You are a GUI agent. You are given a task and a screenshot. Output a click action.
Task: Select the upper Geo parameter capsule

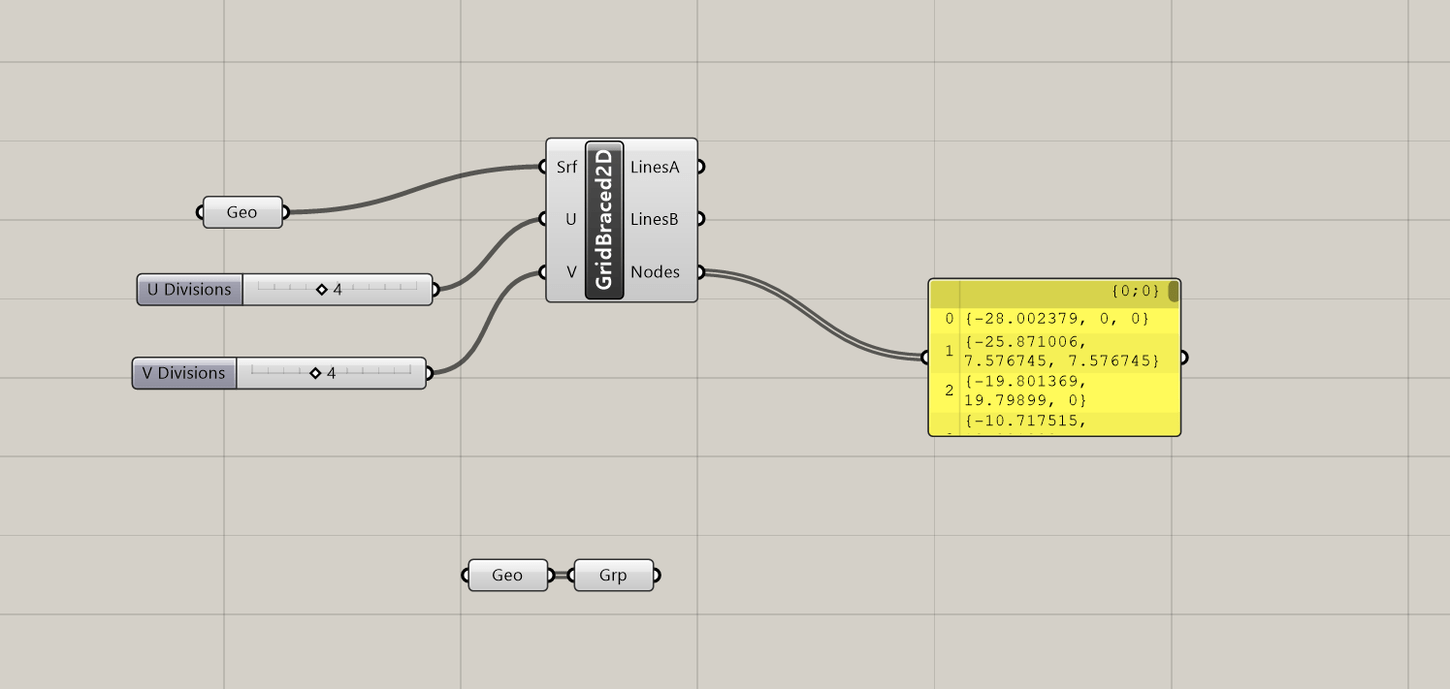pyautogui.click(x=241, y=212)
